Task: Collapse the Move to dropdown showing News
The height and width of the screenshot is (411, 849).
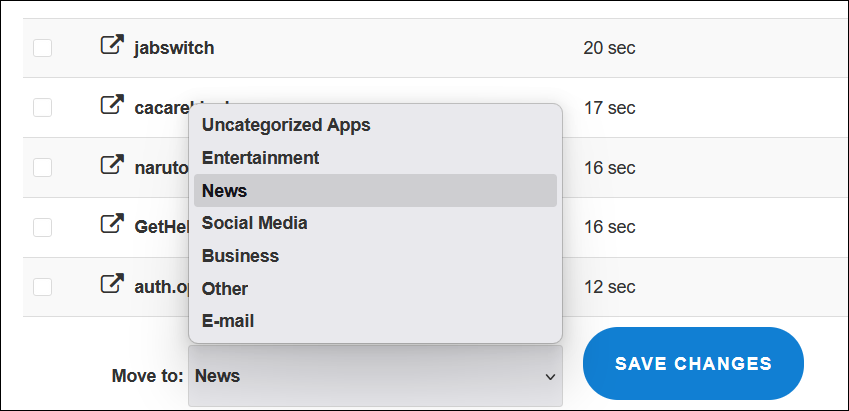Action: pos(375,376)
